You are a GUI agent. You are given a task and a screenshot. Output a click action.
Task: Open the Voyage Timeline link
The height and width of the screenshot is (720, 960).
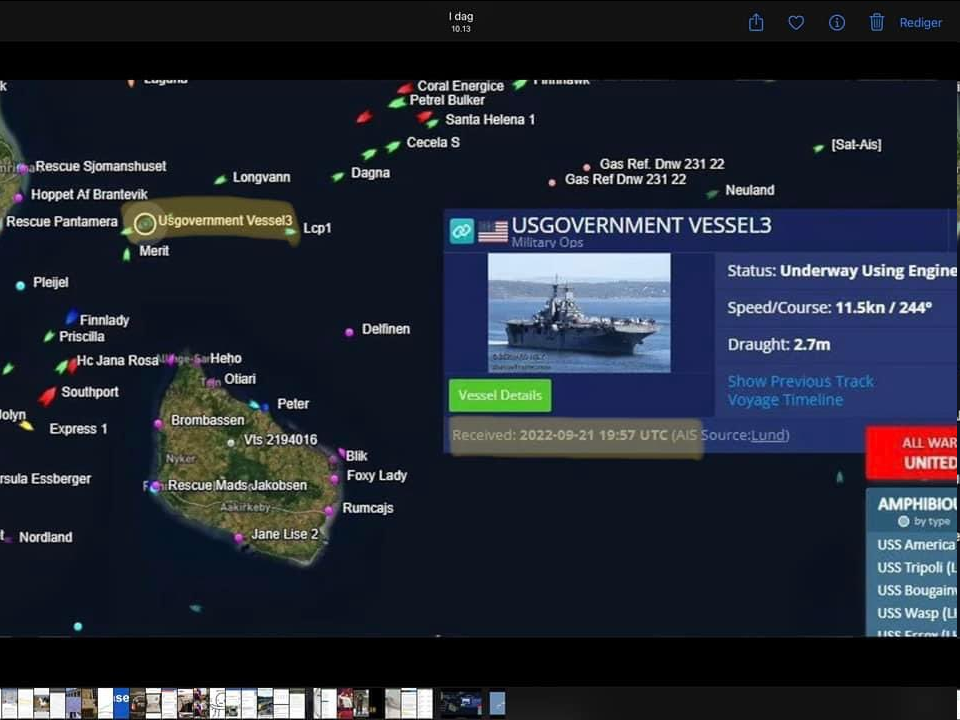point(785,400)
